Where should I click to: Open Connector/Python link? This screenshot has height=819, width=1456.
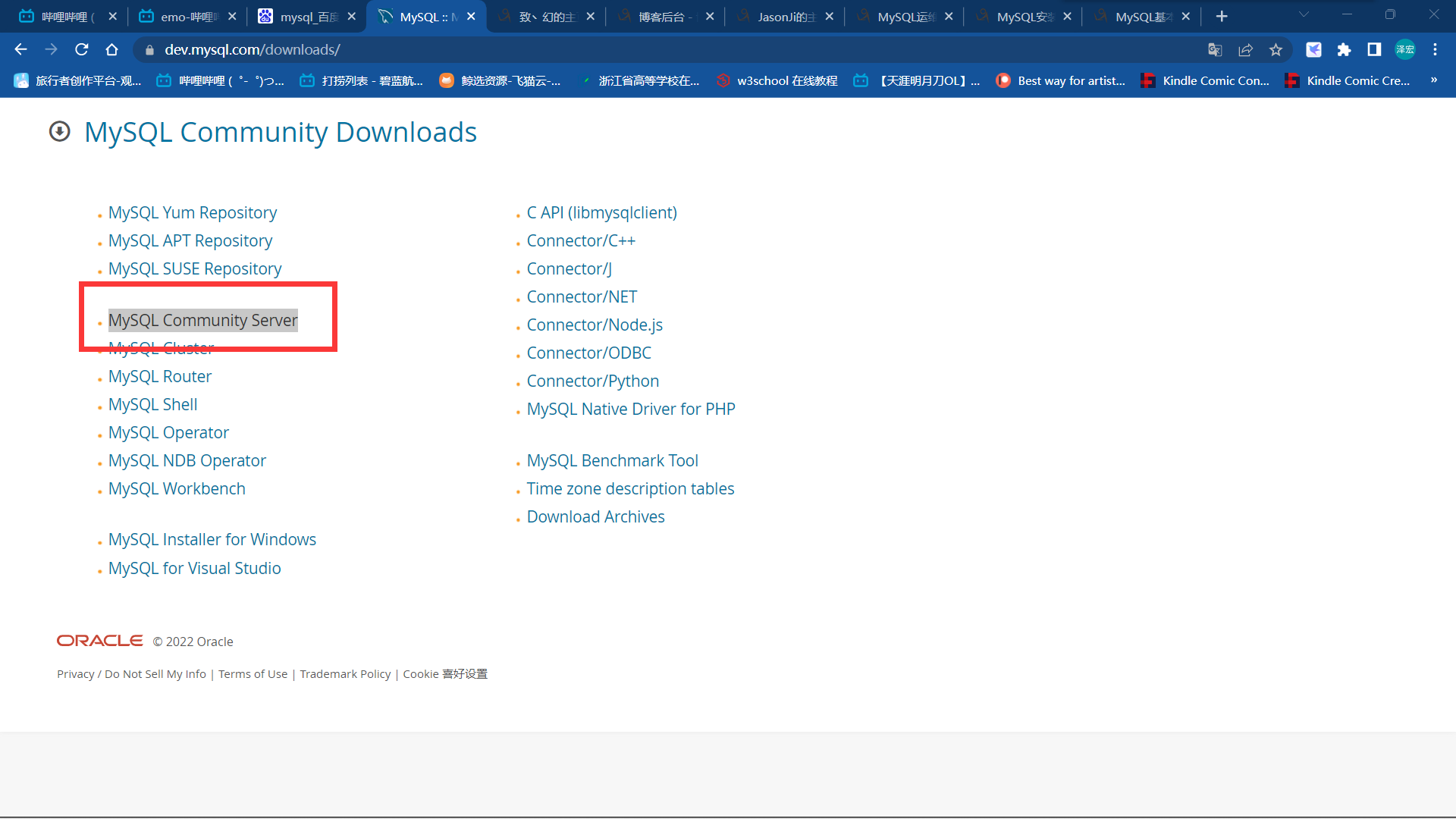click(593, 381)
